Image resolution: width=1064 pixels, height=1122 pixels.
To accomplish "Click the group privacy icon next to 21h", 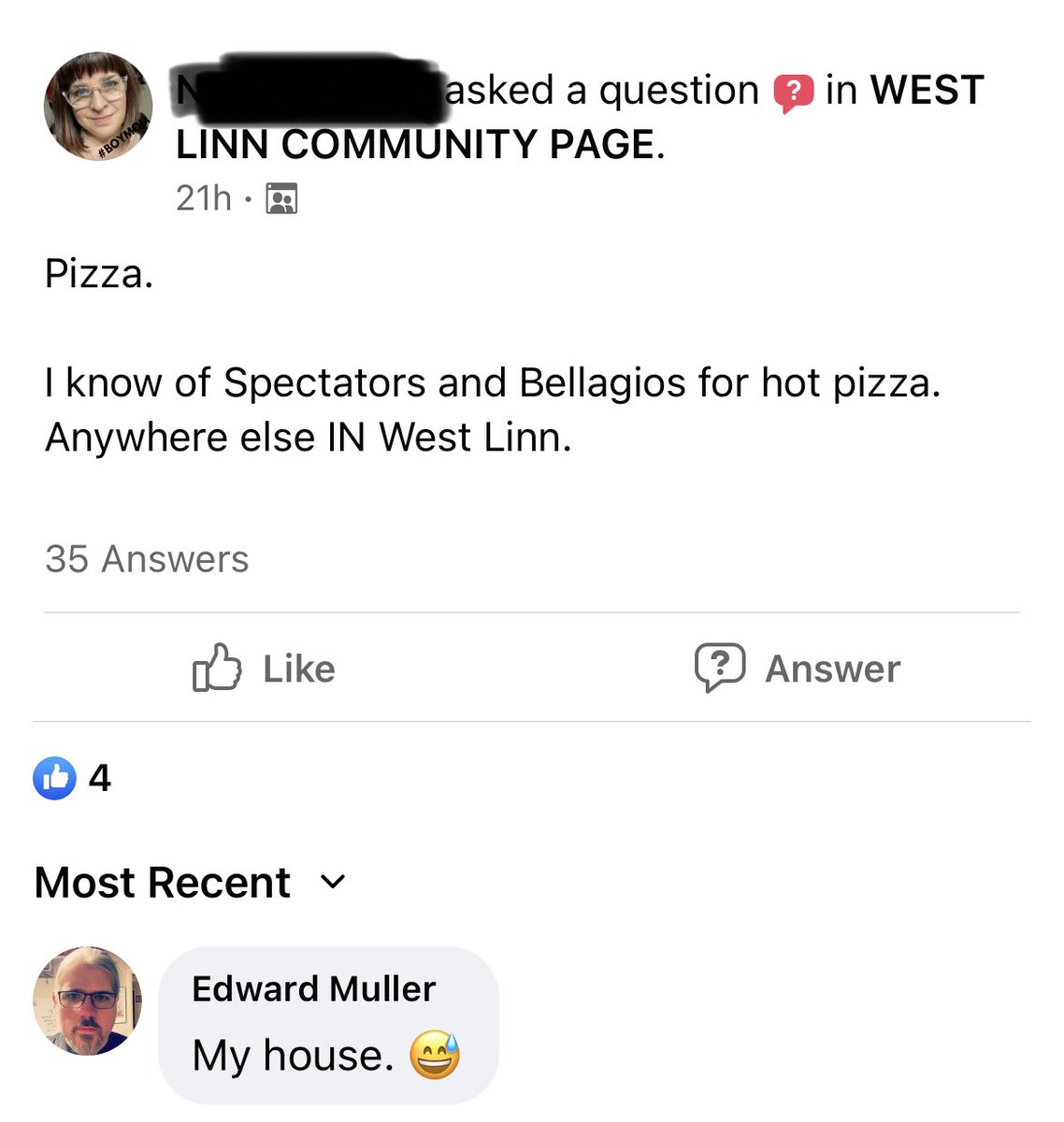I will tap(281, 199).
